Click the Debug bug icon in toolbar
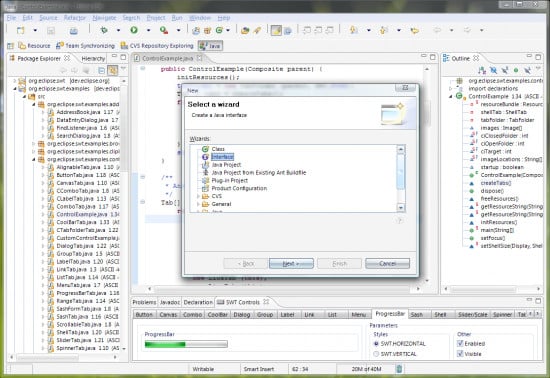Screen dimensions: 550x378 click(x=104, y=30)
